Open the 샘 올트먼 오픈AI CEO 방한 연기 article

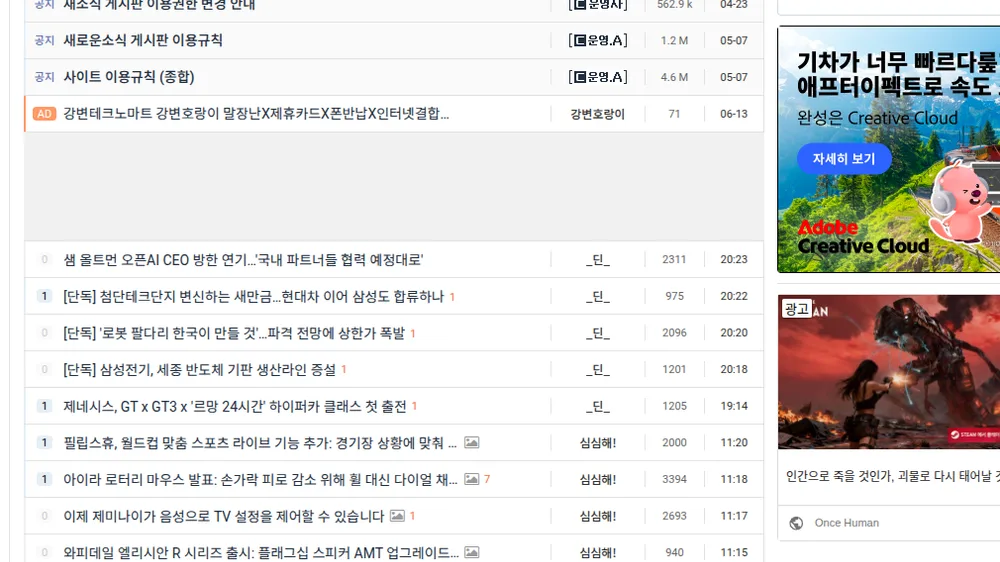pos(243,260)
